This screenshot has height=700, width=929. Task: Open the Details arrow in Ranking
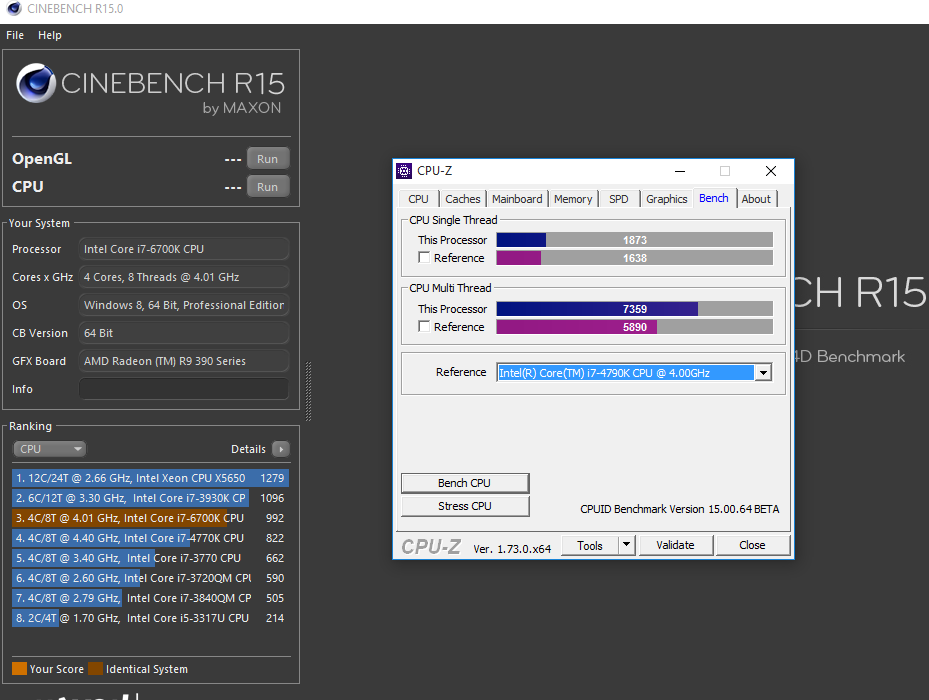point(281,449)
